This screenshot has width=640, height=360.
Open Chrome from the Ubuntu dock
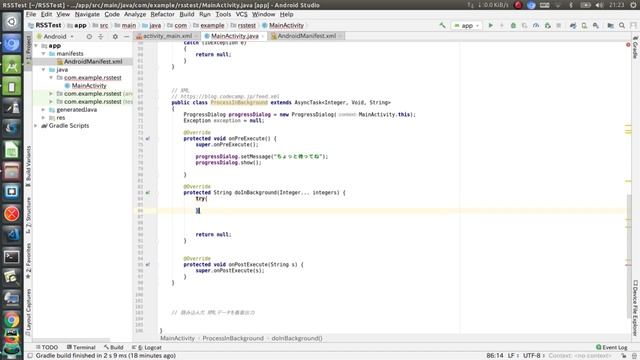pyautogui.click(x=11, y=320)
